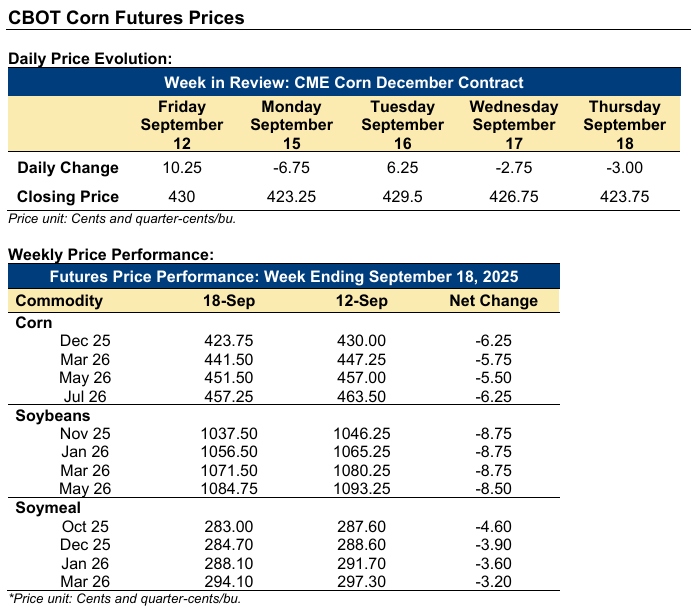Select the "Nov 25" soybeans contract label
Image resolution: width=691 pixels, height=609 pixels.
coord(86,433)
